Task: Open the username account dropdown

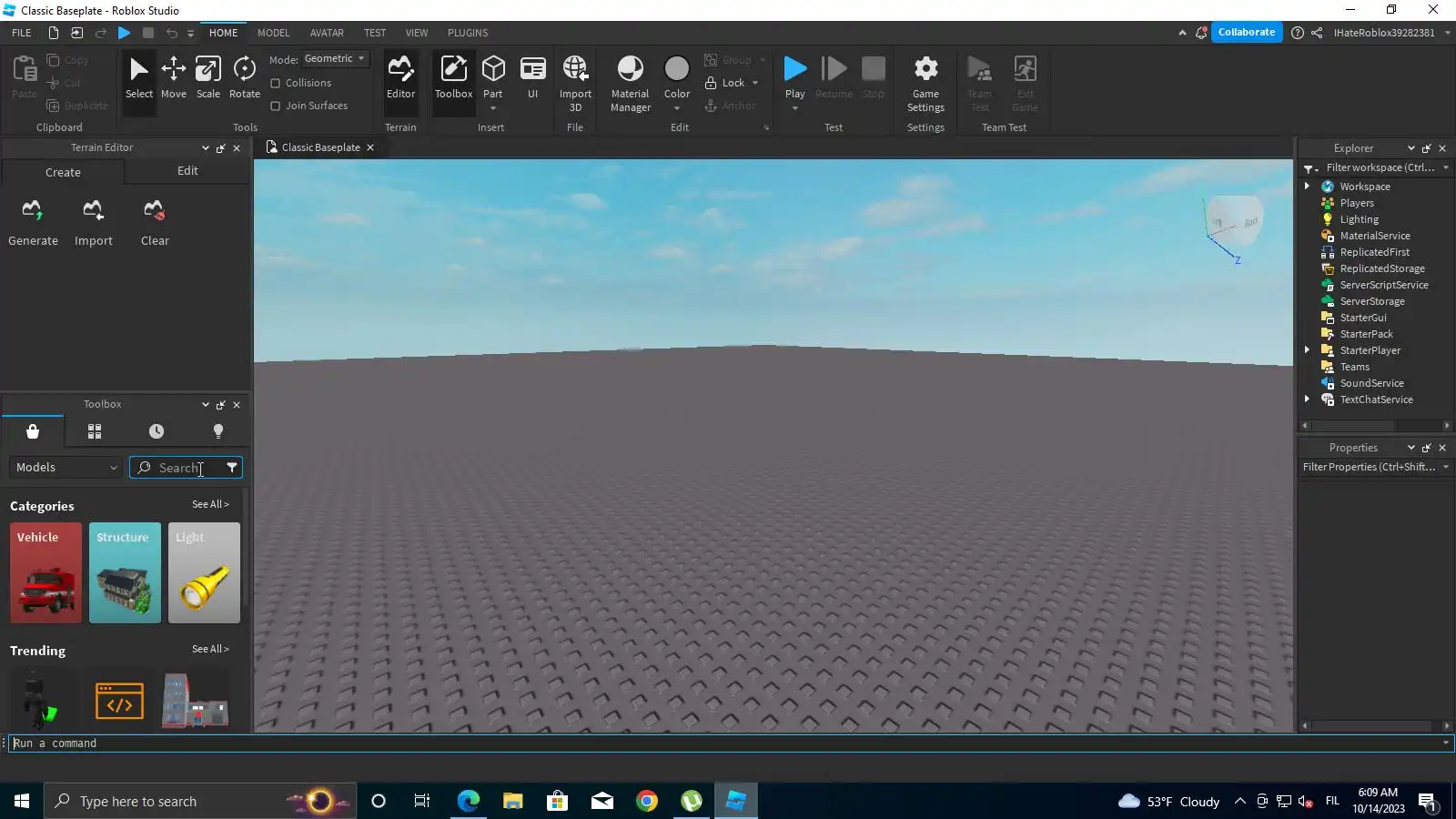Action: (x=1447, y=33)
